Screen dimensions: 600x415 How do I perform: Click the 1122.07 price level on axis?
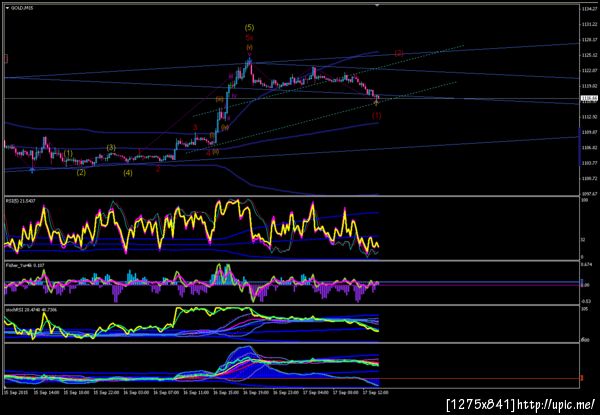click(589, 70)
